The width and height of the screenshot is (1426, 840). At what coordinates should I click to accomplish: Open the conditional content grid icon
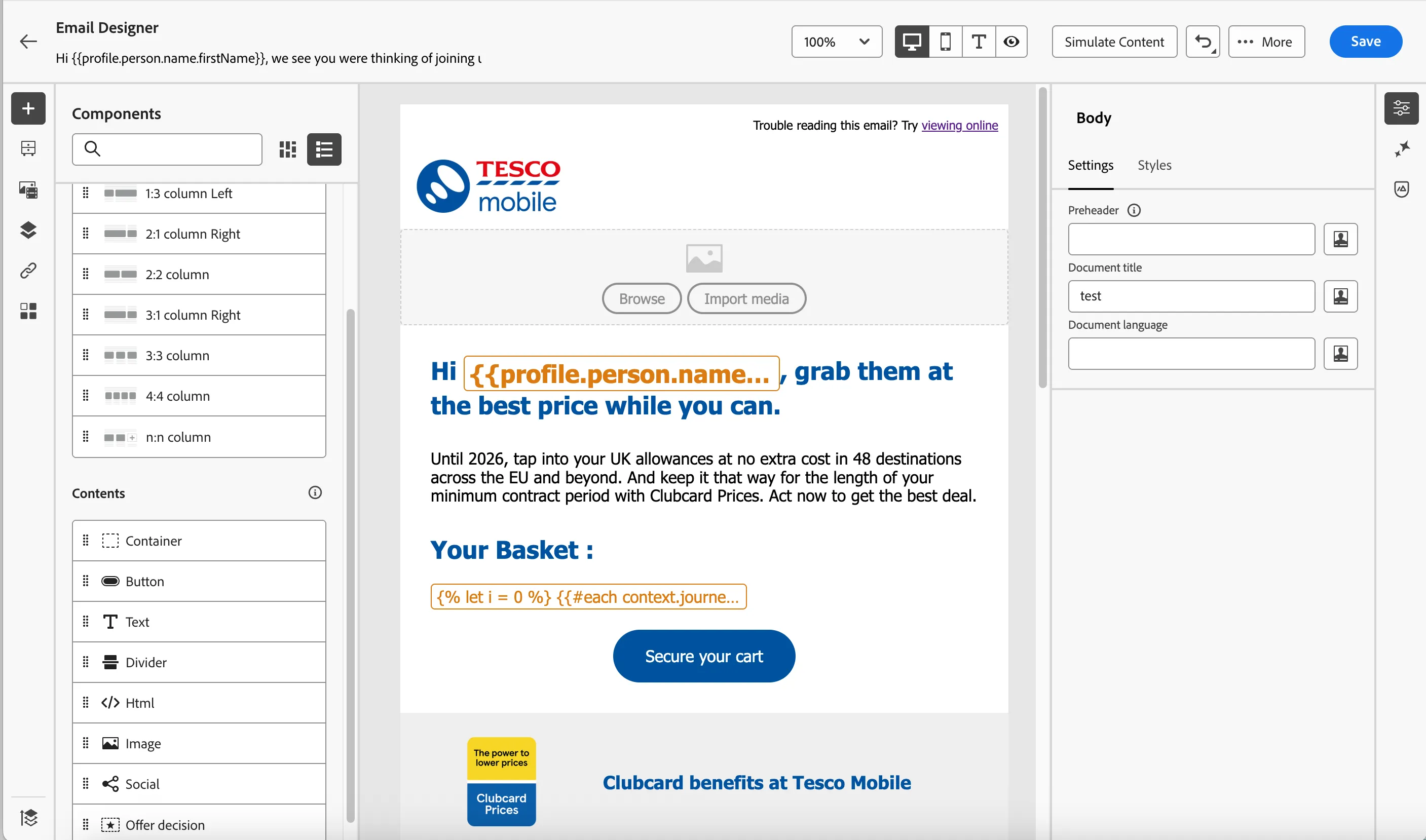28,311
